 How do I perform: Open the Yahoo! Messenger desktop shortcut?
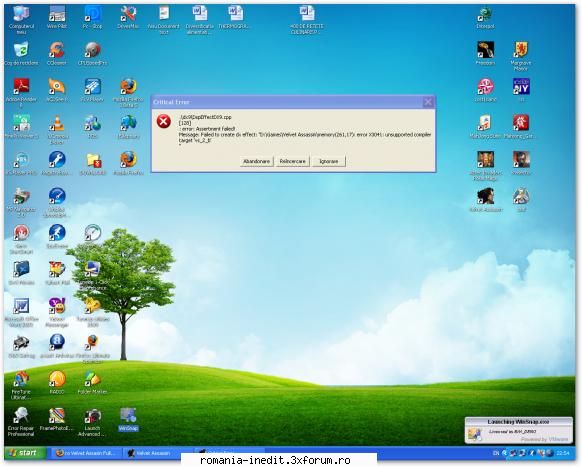pos(57,312)
